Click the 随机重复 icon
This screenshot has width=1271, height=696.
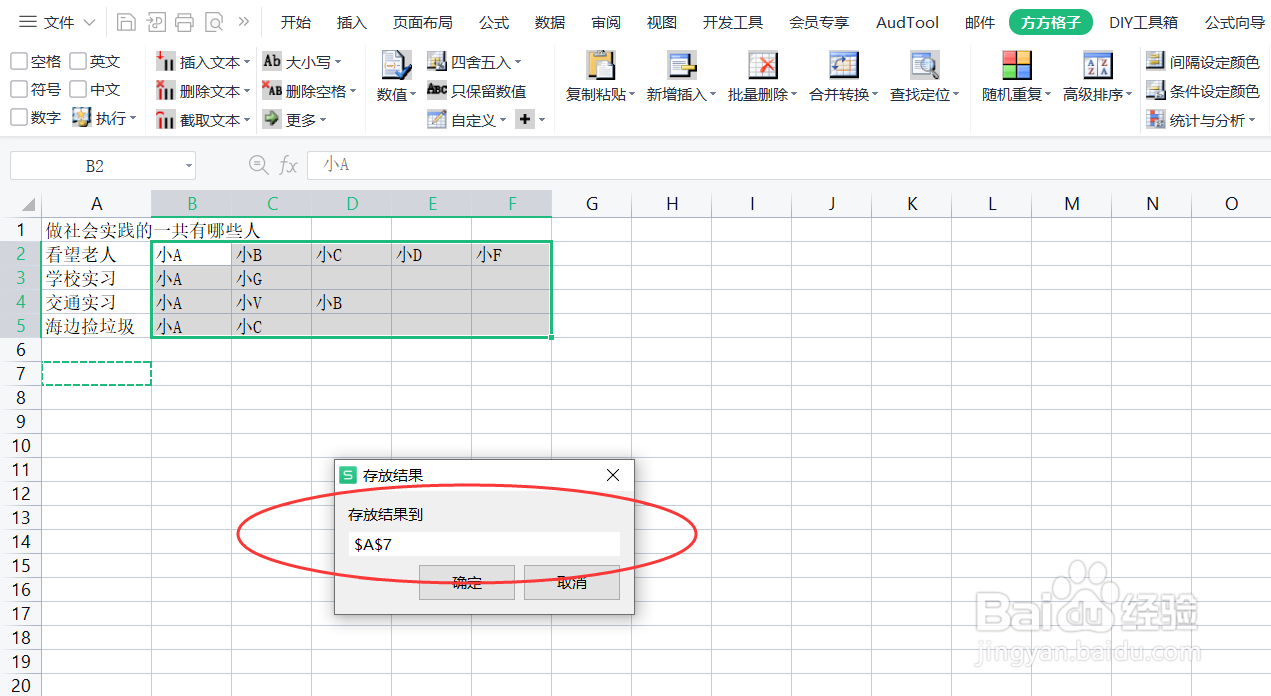coord(1017,66)
